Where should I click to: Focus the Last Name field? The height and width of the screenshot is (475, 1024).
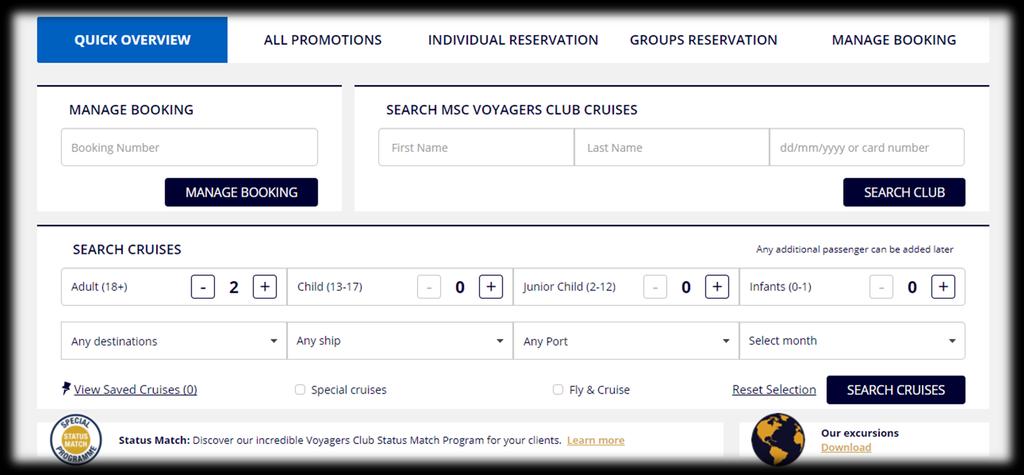(x=671, y=147)
